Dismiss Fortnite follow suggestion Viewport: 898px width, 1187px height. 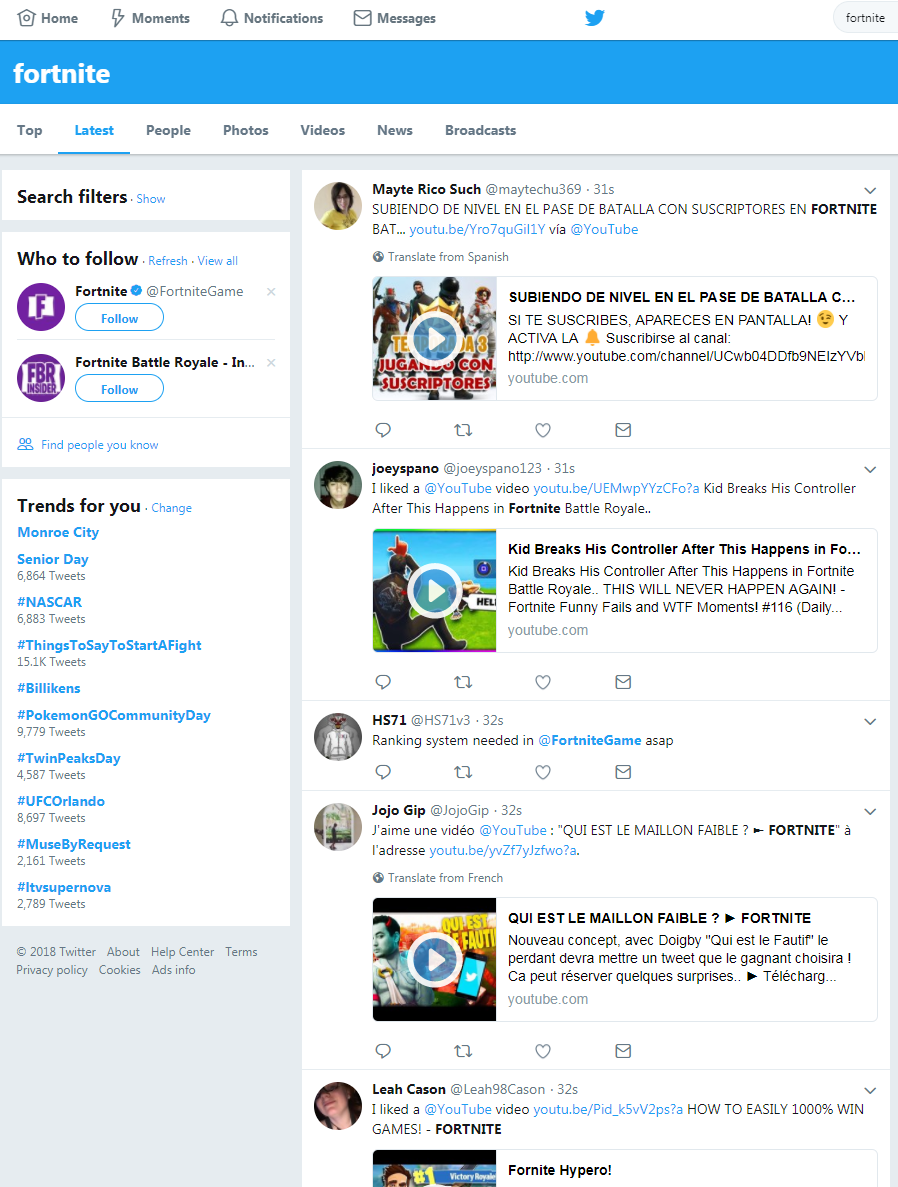point(271,291)
